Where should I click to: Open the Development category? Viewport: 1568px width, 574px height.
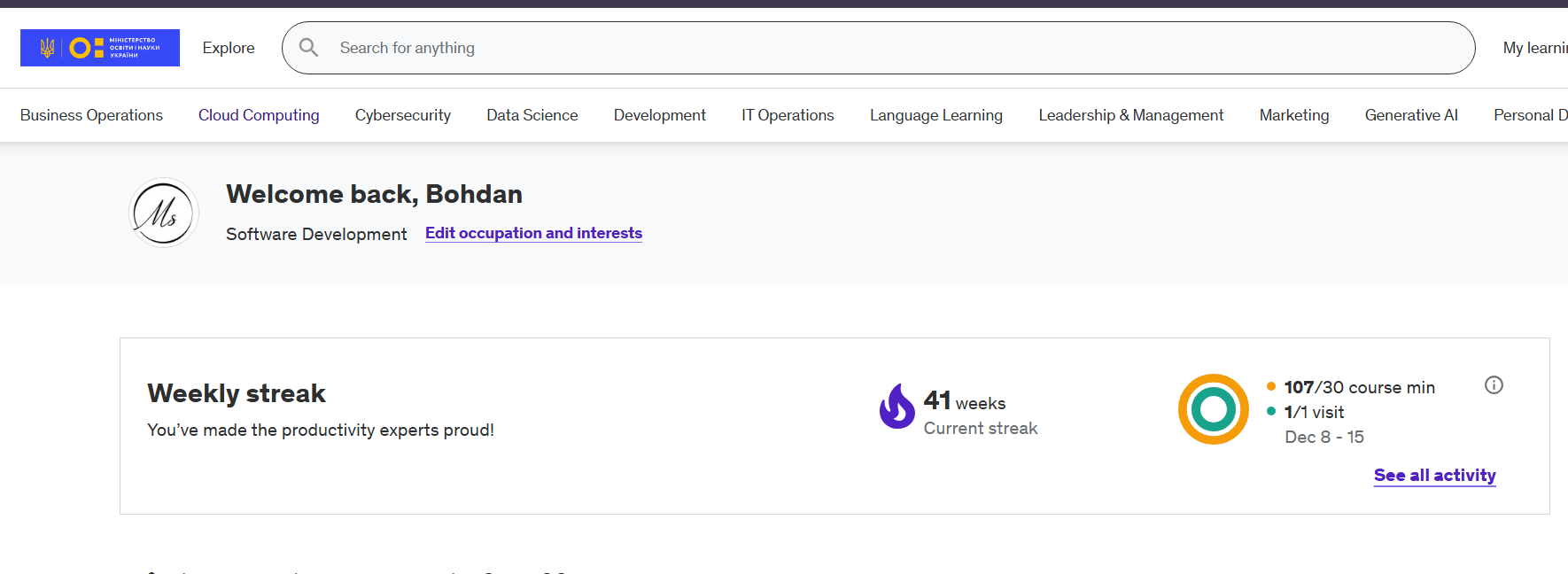click(x=660, y=115)
